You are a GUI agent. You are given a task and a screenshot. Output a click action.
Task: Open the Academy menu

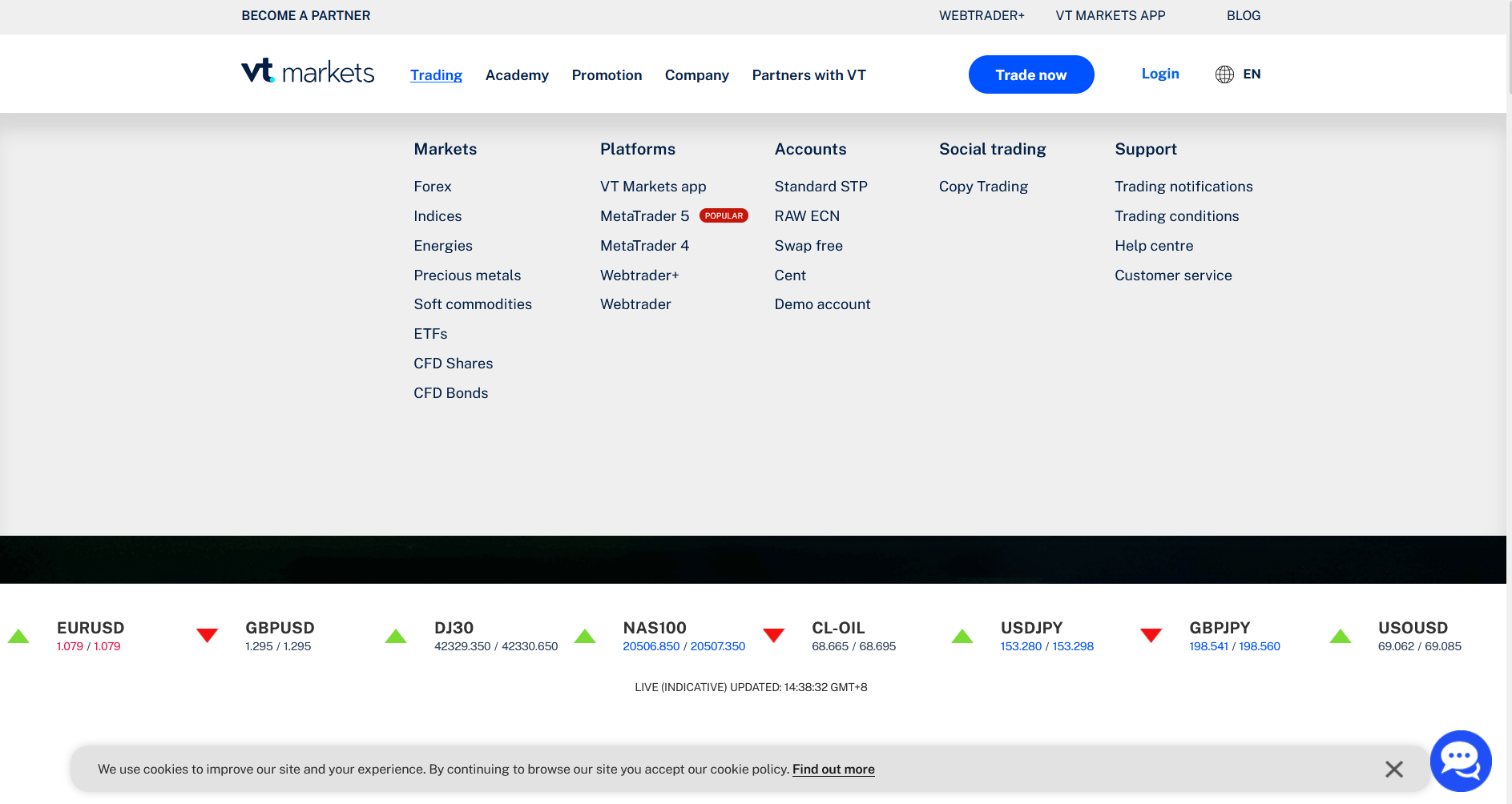517,75
